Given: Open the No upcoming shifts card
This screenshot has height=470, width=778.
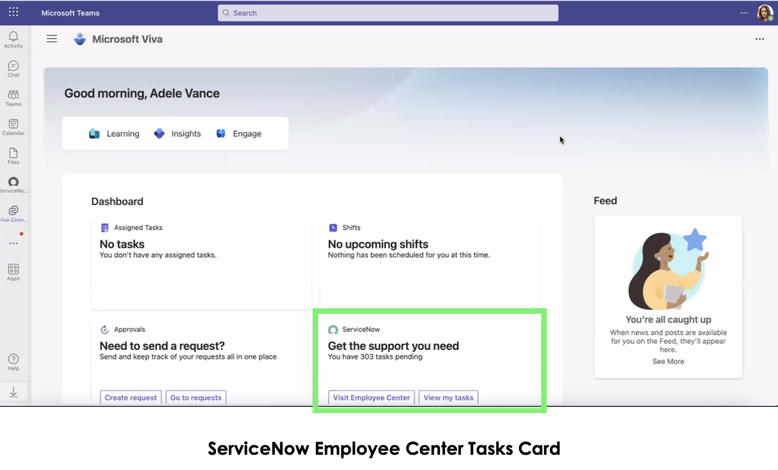Looking at the screenshot, I should pos(430,265).
